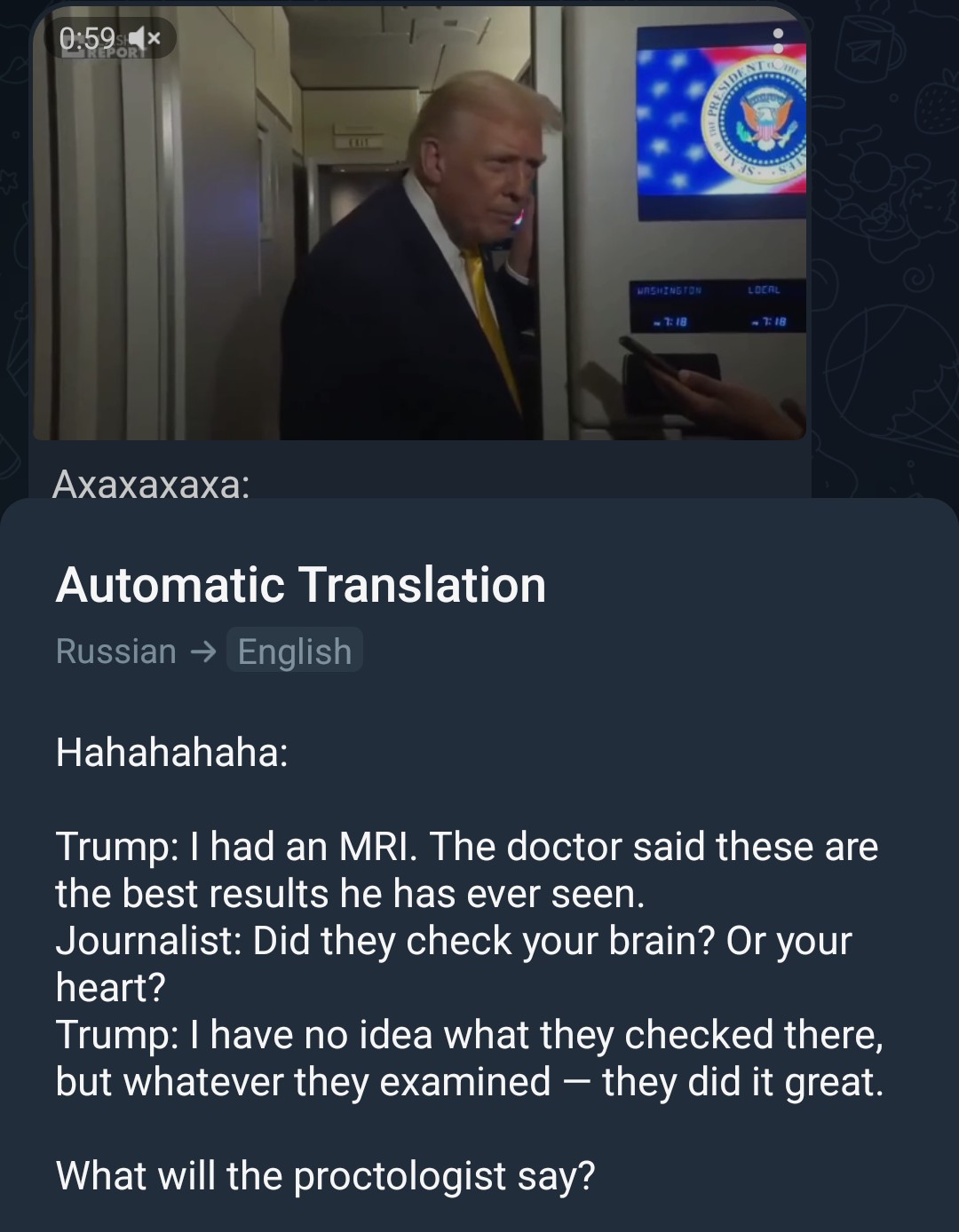Select the translated "Hahahahaha:" line
Image resolution: width=959 pixels, height=1232 pixels.
point(171,752)
